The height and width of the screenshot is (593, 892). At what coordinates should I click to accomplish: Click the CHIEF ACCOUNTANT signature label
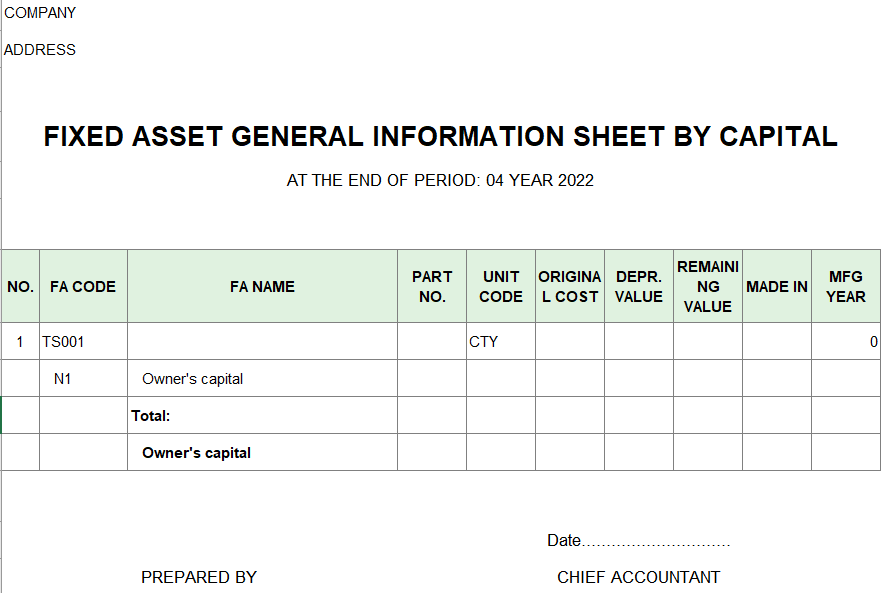[x=638, y=577]
